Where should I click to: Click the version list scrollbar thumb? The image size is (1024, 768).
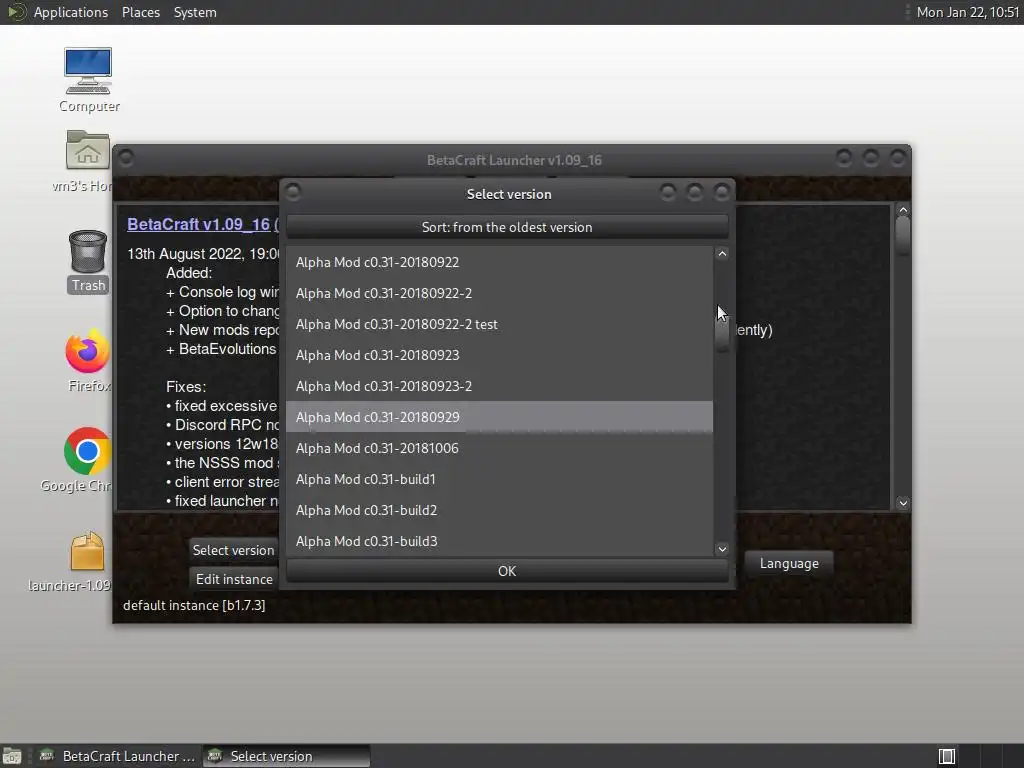pos(722,332)
